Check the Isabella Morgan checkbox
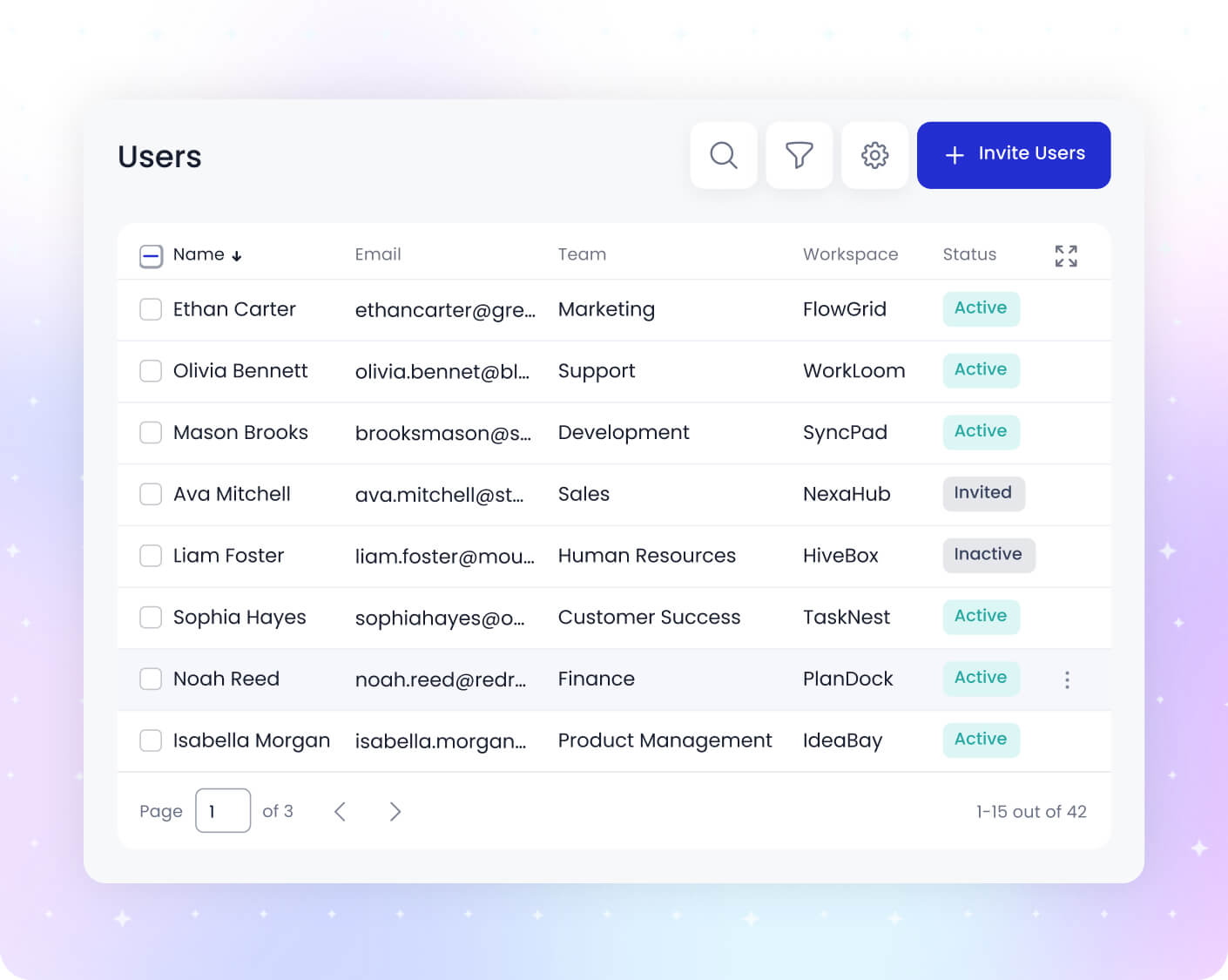This screenshot has width=1228, height=980. [x=151, y=740]
